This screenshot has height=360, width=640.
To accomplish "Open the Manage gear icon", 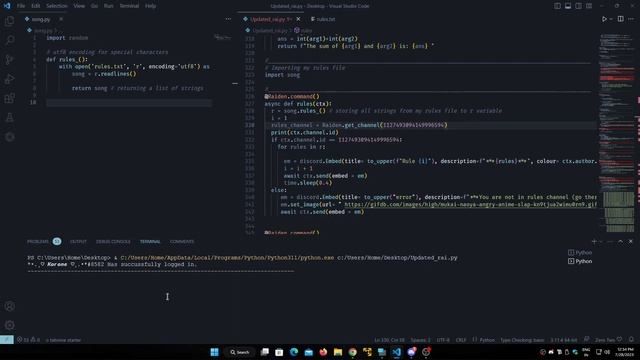I will 9,325.
